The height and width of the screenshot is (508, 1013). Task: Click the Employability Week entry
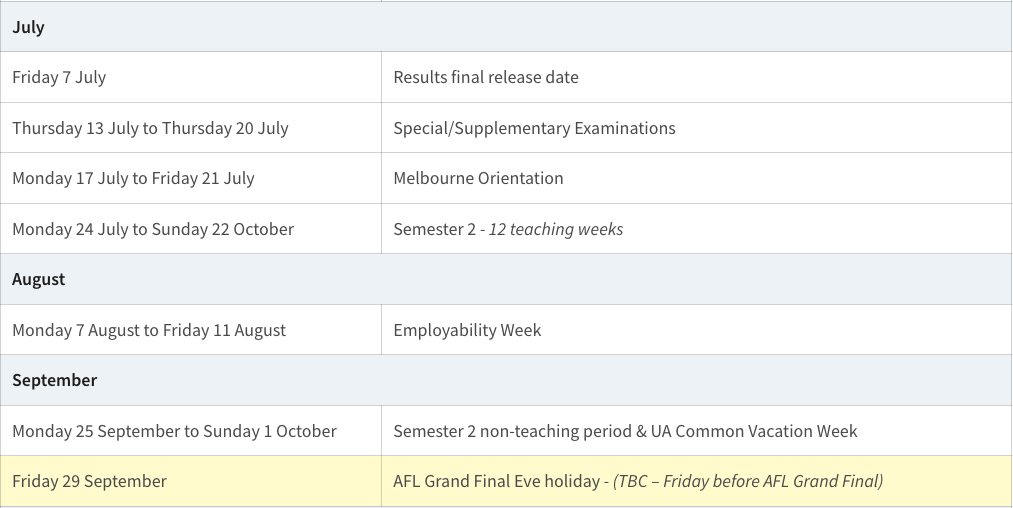[467, 330]
